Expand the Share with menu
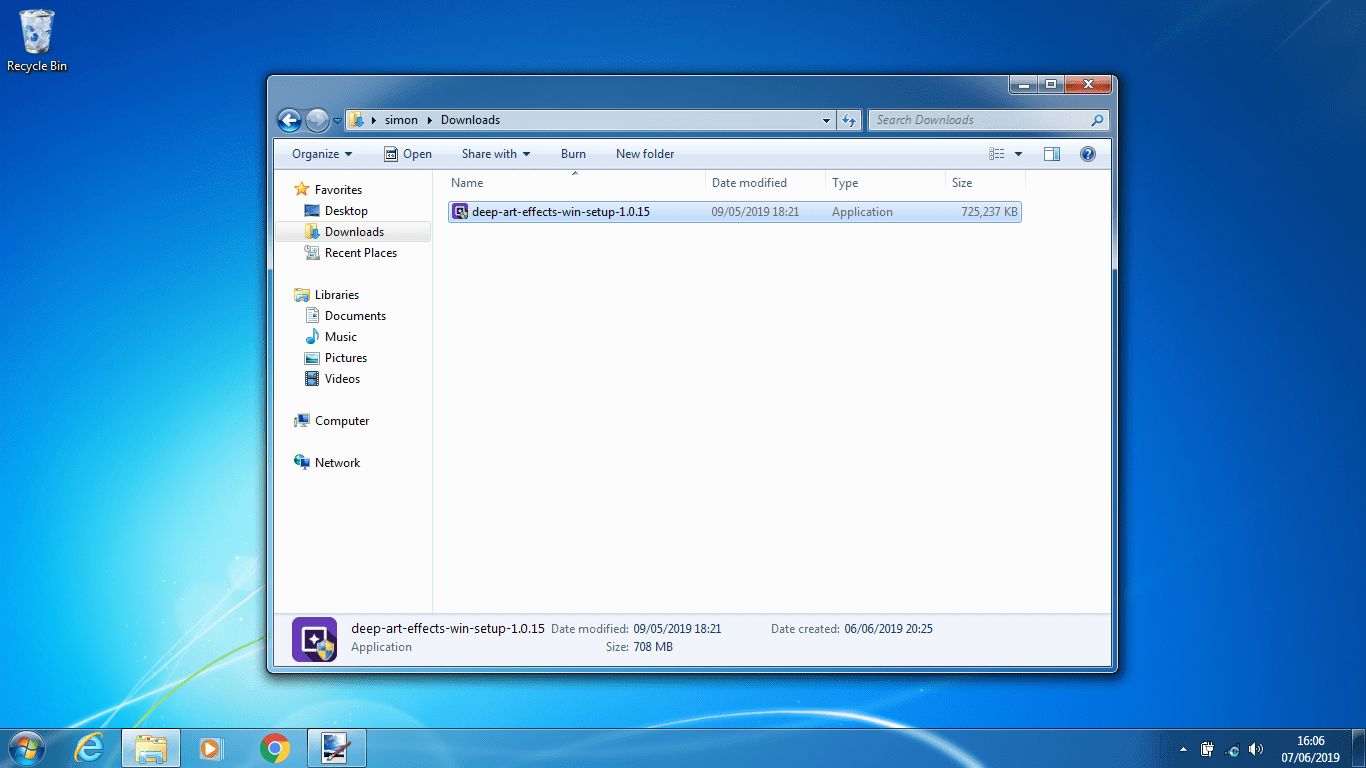This screenshot has width=1366, height=768. (x=495, y=153)
